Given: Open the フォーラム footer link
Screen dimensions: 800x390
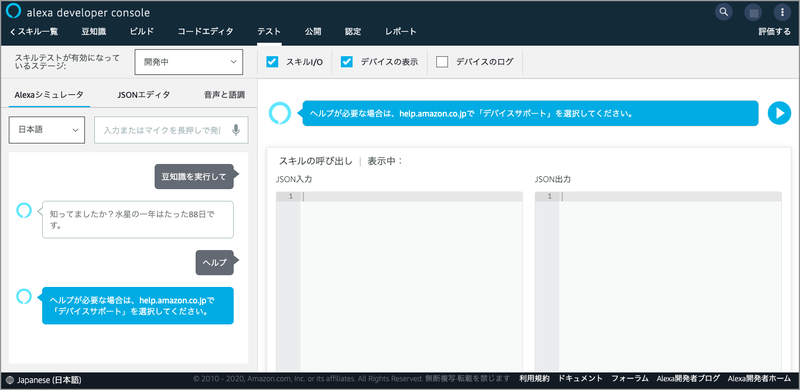Looking at the screenshot, I should [x=630, y=379].
